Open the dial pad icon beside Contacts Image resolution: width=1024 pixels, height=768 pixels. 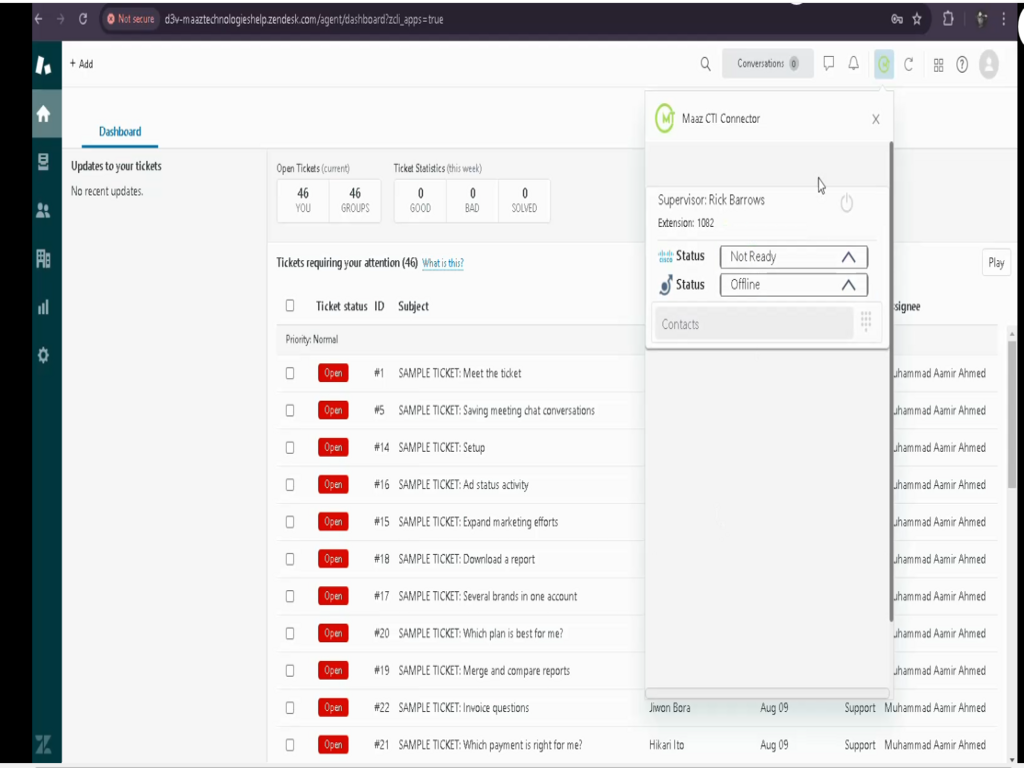coord(866,322)
